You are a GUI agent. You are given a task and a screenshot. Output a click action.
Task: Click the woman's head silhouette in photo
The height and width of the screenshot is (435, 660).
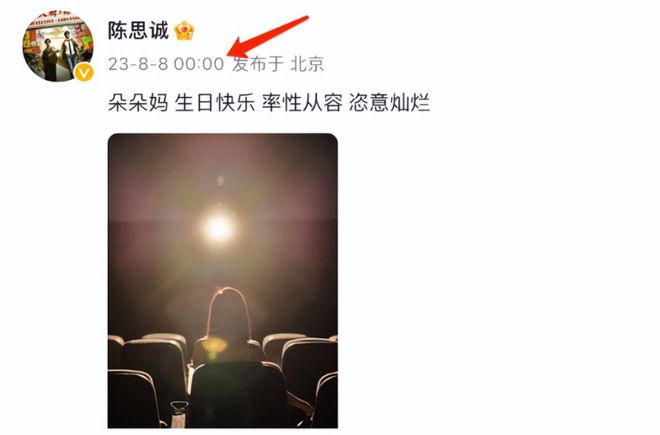229,312
